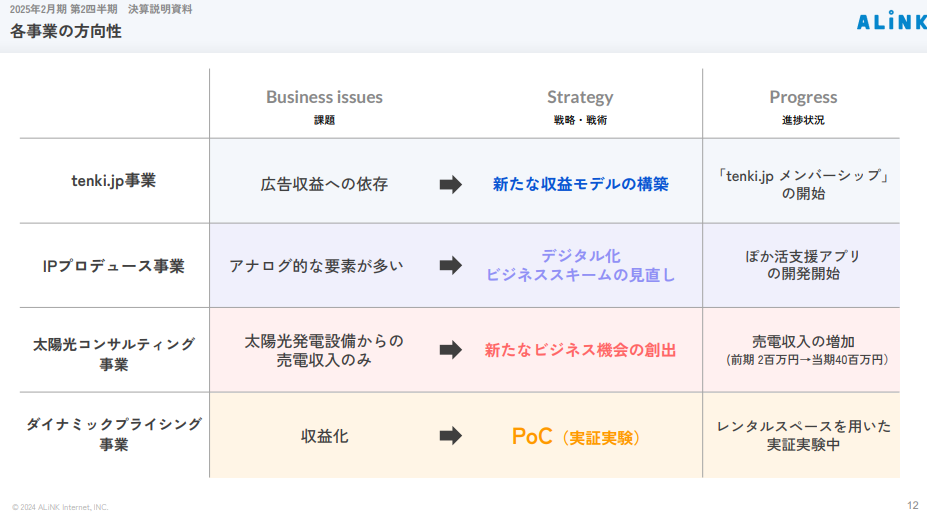Select the Business issues column heading
This screenshot has height=518, width=927.
coord(324,97)
